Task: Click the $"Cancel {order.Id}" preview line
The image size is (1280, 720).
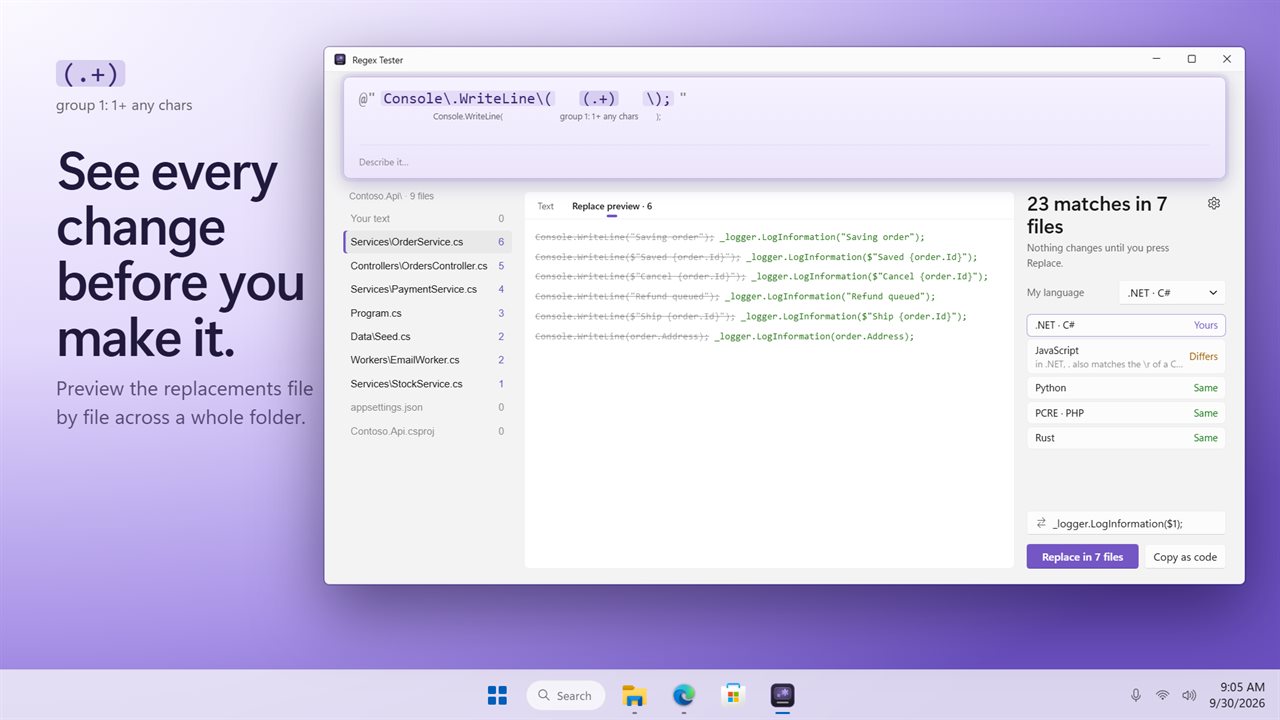Action: (761, 276)
